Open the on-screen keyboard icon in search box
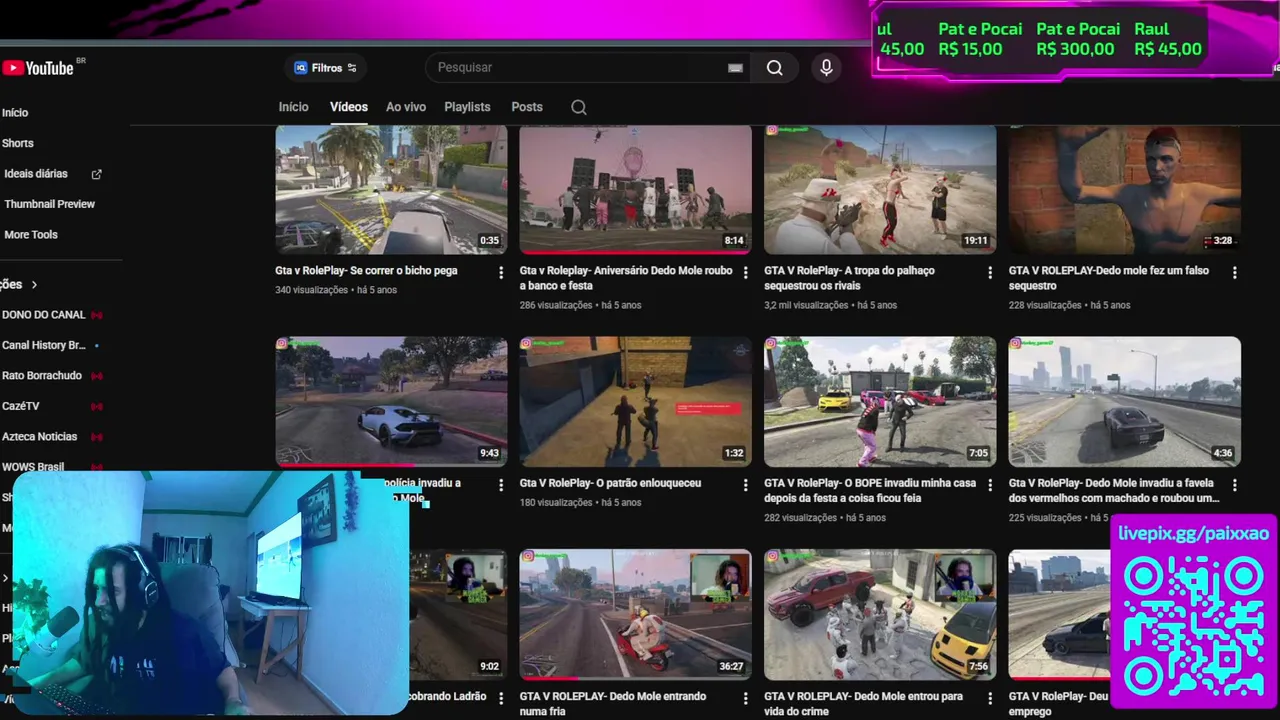The width and height of the screenshot is (1280, 720). pyautogui.click(x=735, y=68)
